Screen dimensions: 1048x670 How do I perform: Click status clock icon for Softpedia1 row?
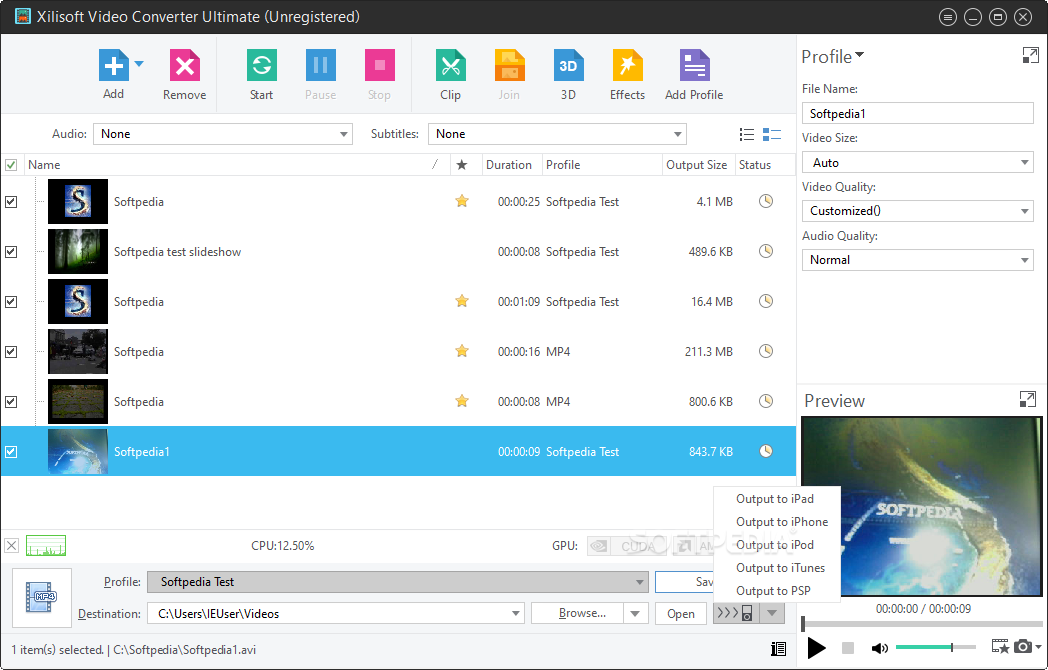point(766,451)
